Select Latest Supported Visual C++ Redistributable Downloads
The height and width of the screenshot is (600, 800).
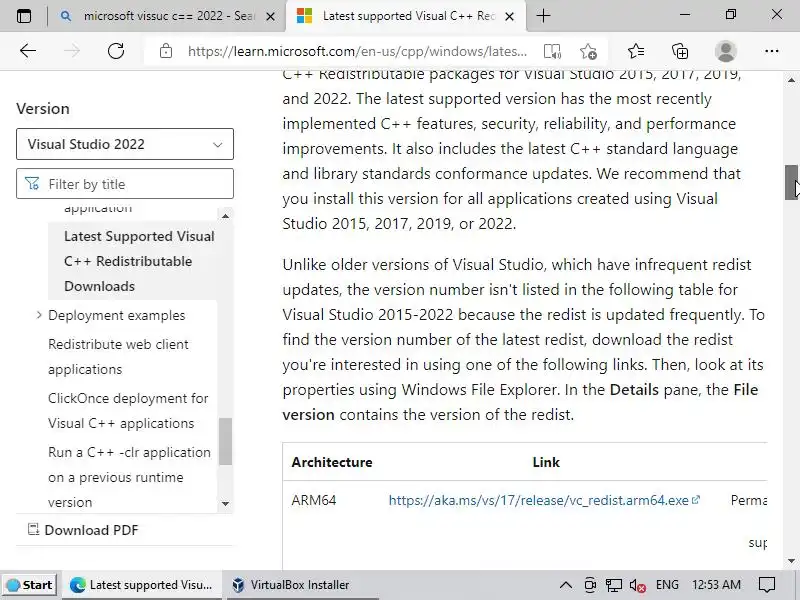tap(139, 261)
